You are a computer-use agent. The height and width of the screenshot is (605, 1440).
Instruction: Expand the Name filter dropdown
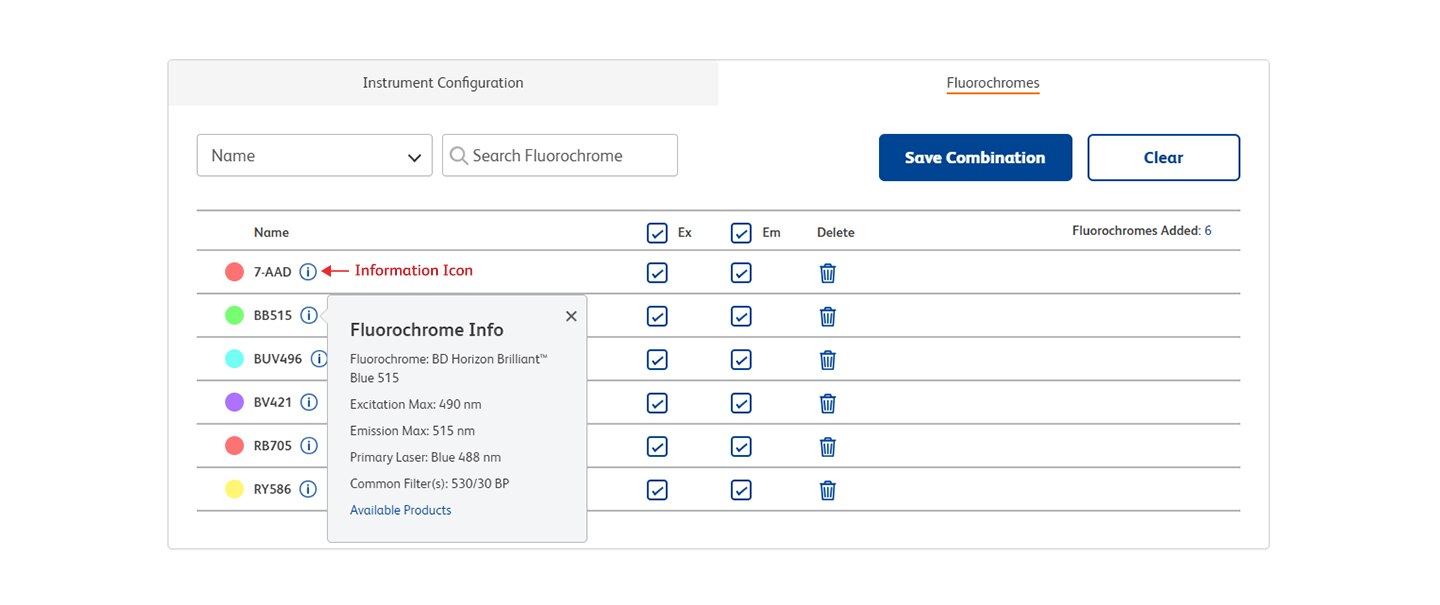tap(314, 156)
